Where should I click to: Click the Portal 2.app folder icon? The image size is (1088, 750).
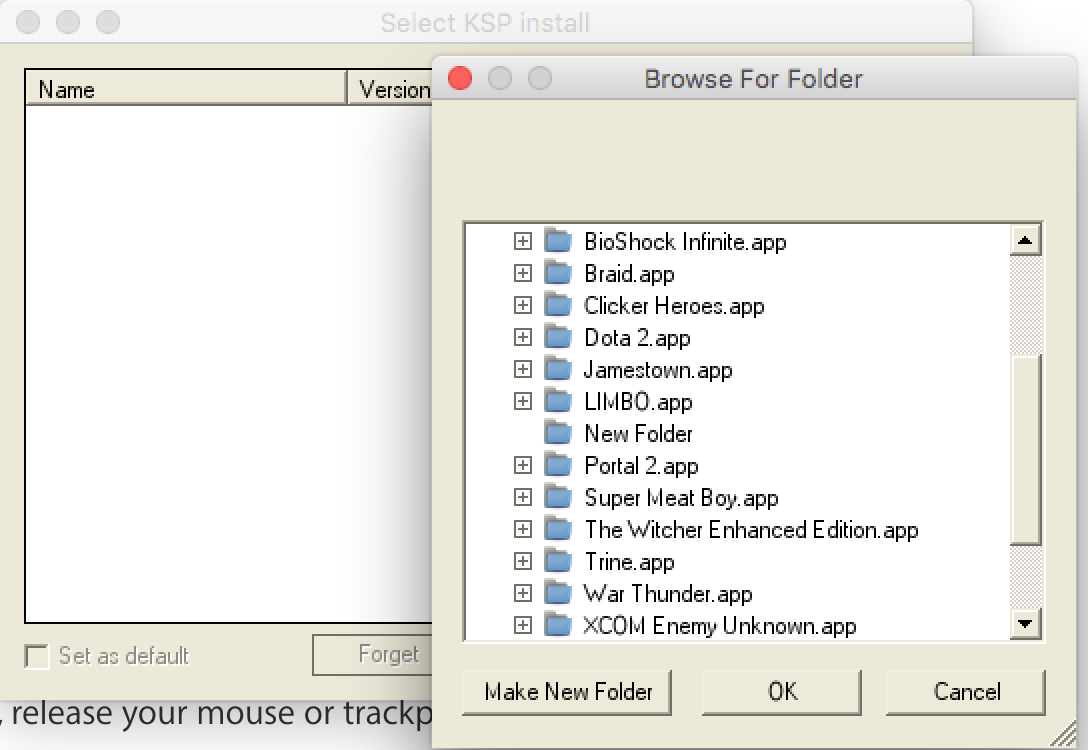point(558,465)
